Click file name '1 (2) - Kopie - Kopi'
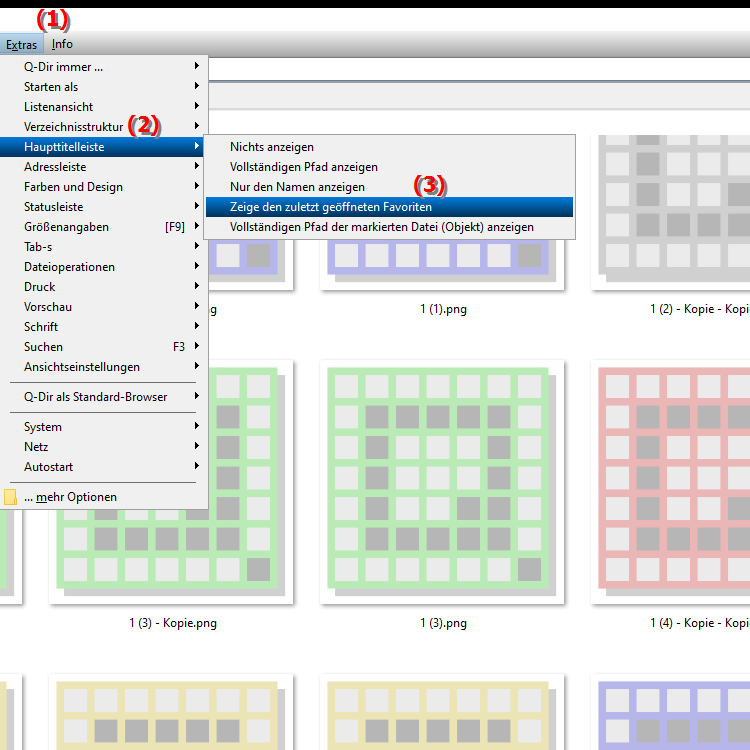The height and width of the screenshot is (750, 750). pyautogui.click(x=700, y=309)
